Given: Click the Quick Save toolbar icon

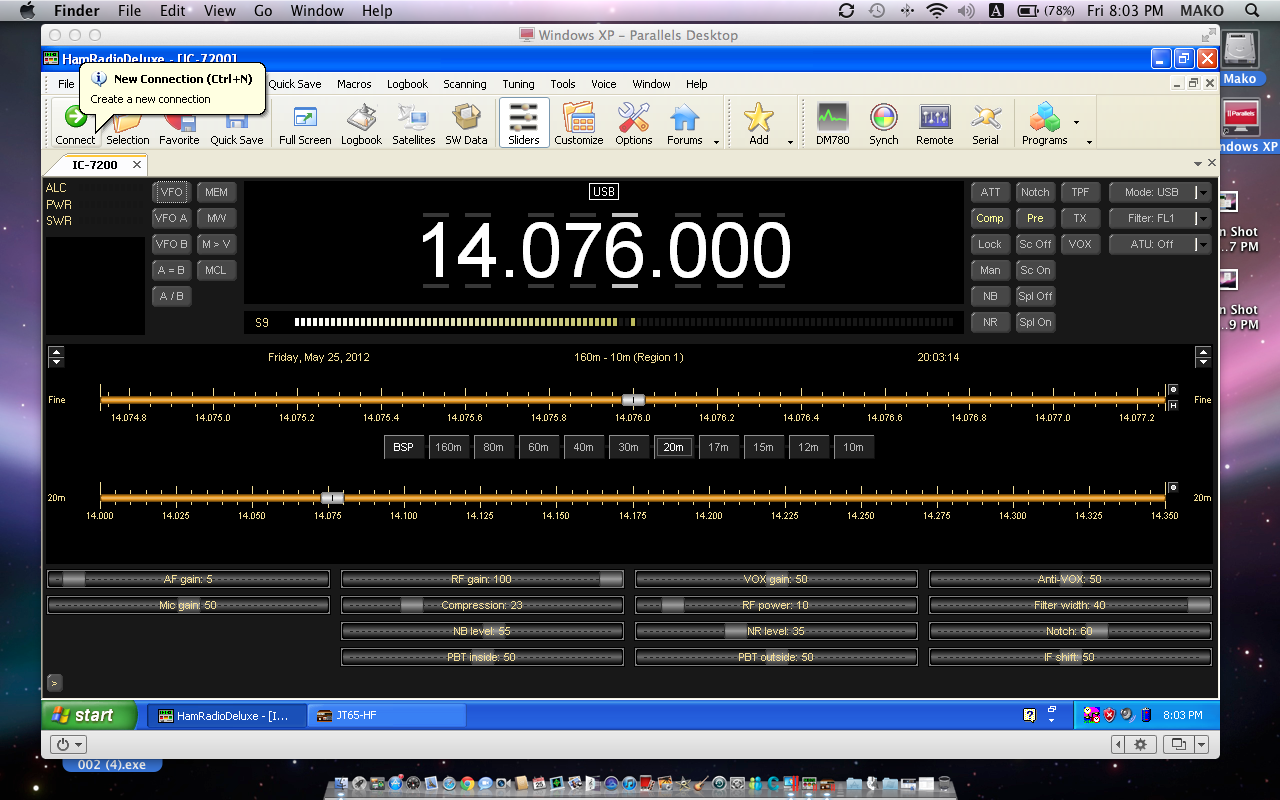Looking at the screenshot, I should point(237,124).
